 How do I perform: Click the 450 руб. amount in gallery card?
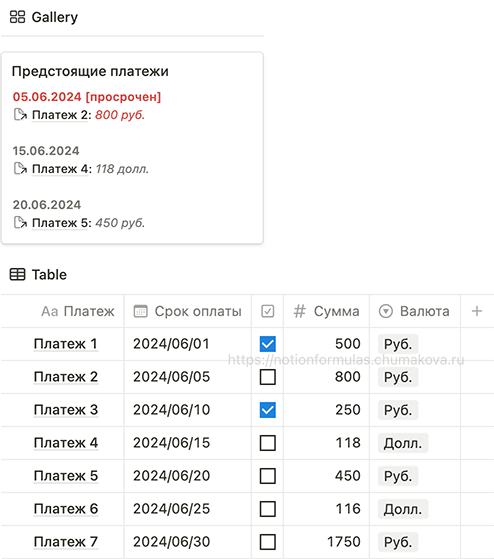[x=120, y=223]
